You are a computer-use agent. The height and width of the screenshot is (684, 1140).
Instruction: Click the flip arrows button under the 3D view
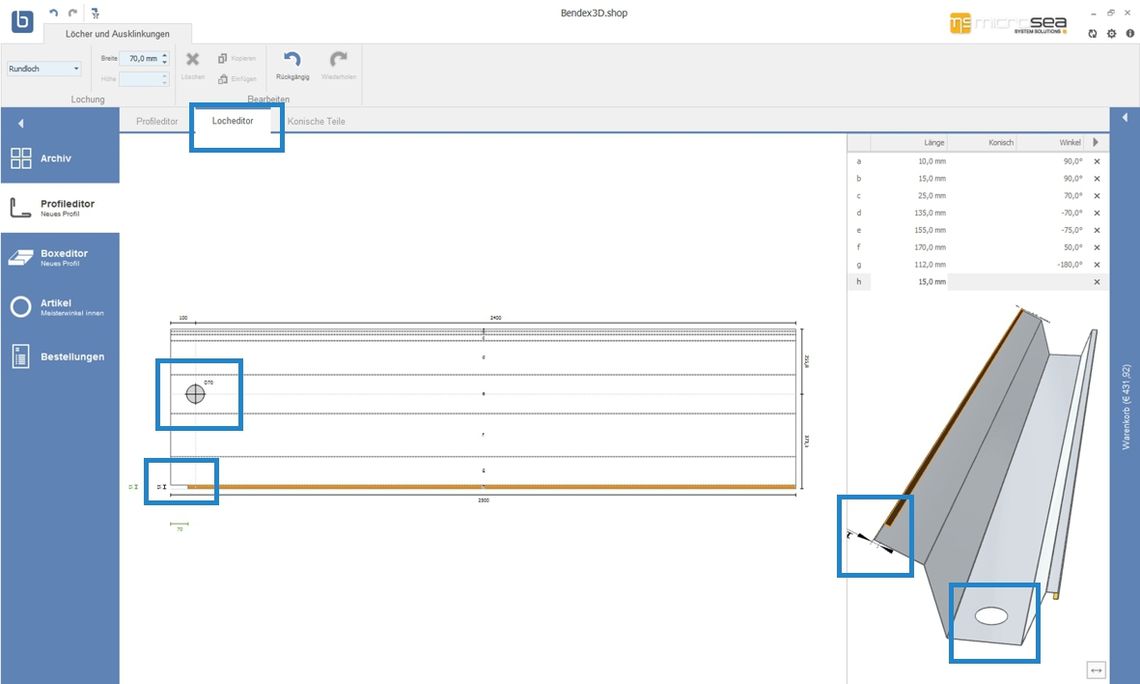[1096, 670]
